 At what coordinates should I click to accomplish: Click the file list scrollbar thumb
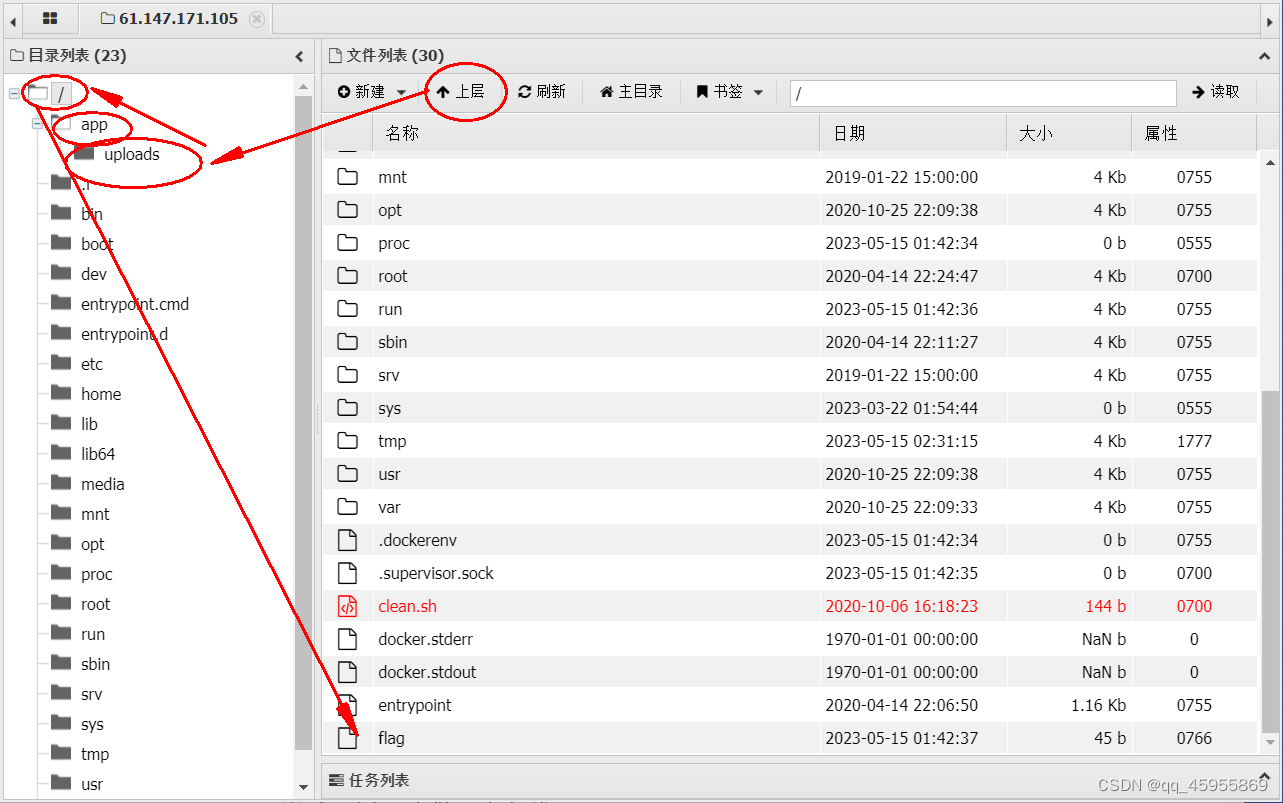click(1270, 560)
